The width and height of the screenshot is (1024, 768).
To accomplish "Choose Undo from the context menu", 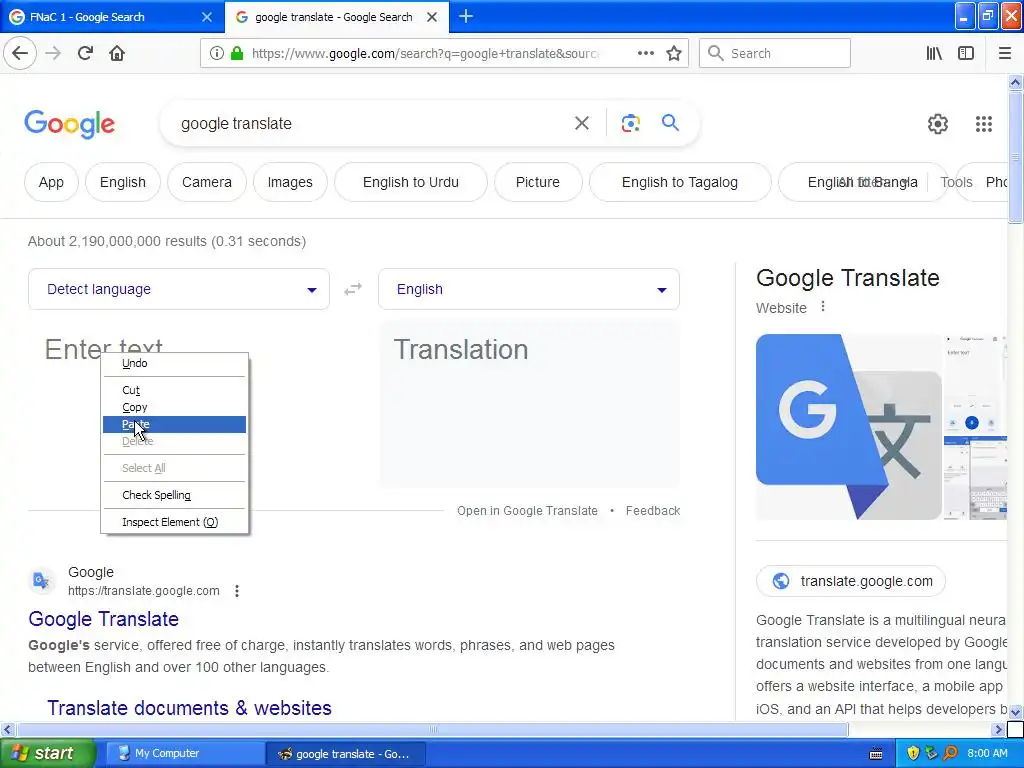I will [174, 363].
